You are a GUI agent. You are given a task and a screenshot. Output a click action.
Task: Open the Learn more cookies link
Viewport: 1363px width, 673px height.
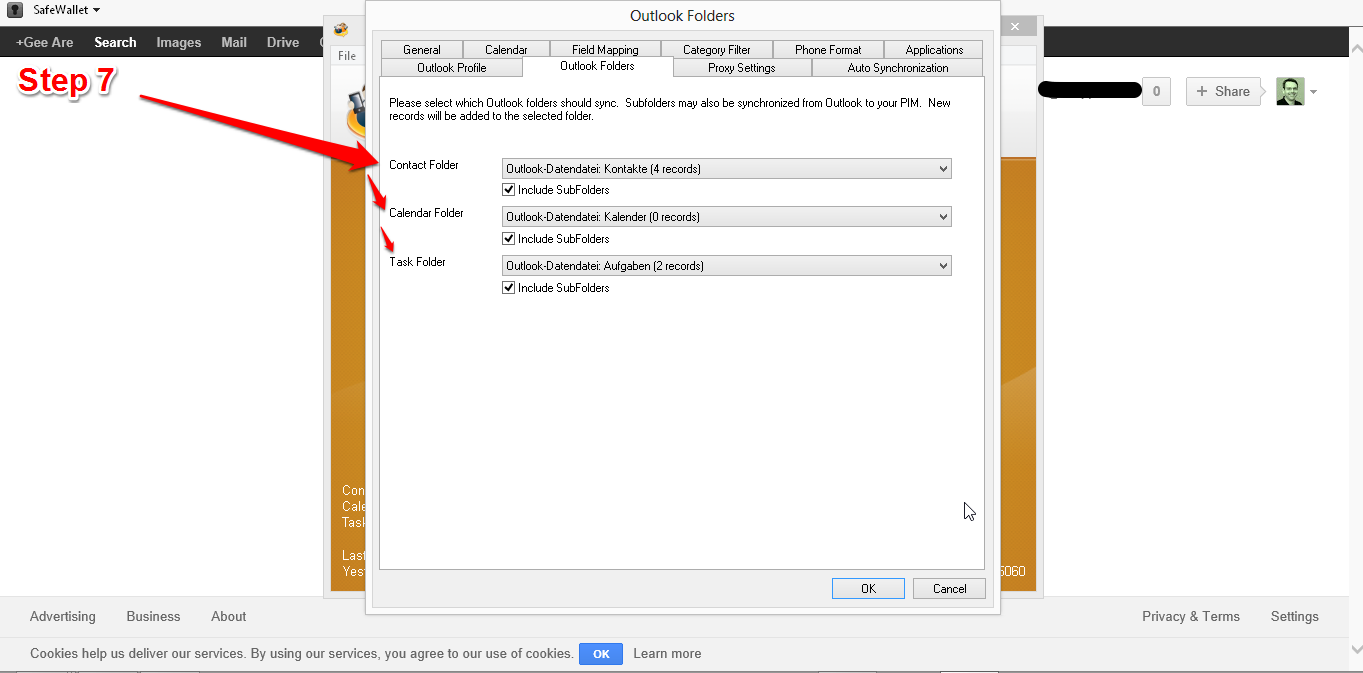click(667, 654)
